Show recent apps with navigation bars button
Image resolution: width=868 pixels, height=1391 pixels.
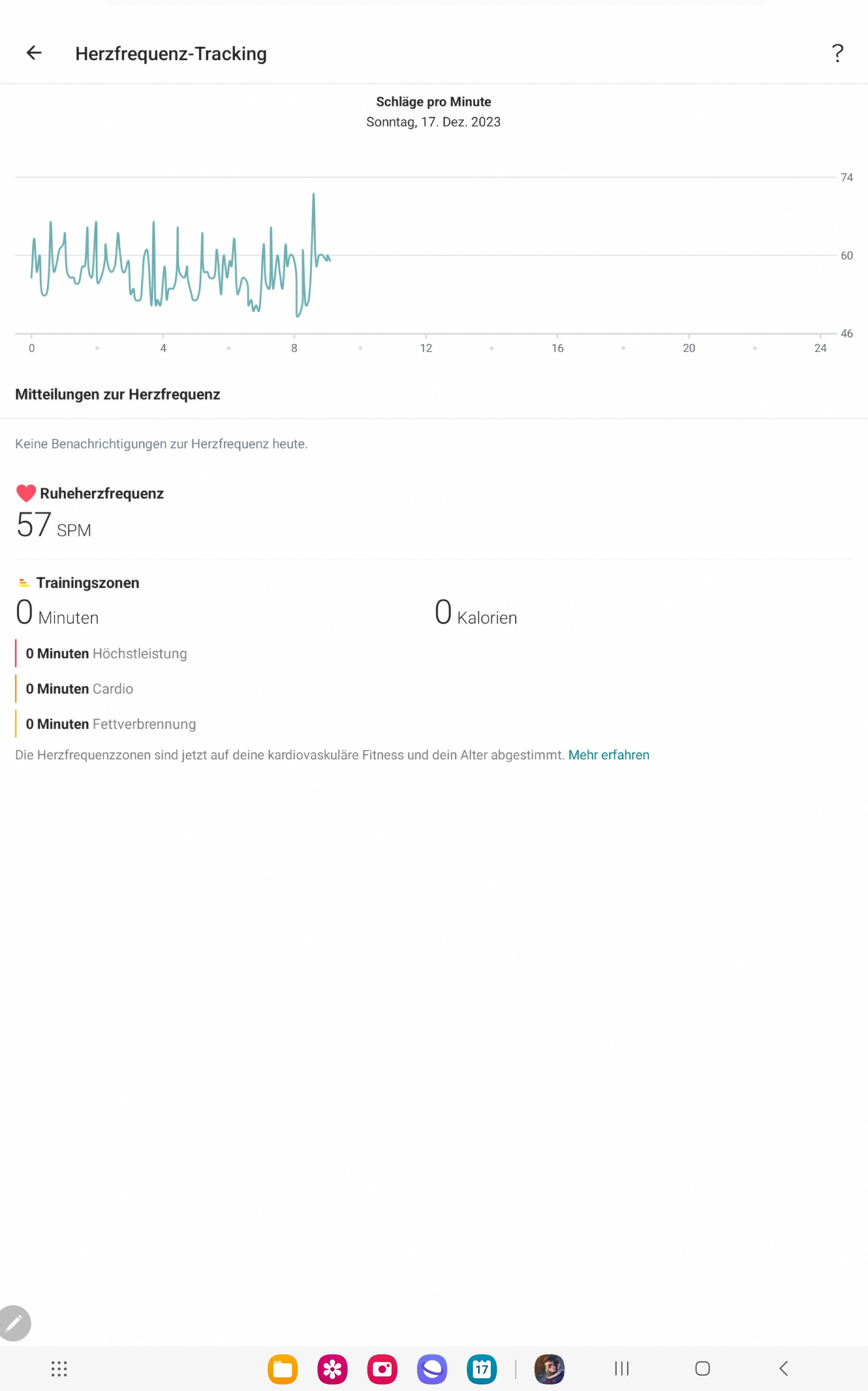(x=622, y=1368)
